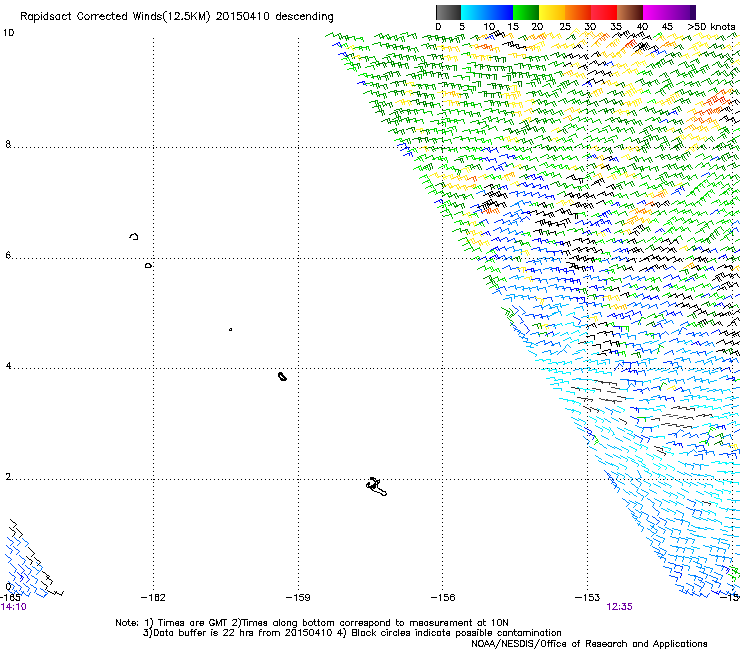Click the purple time stamp '14:10'
The height and width of the screenshot is (650, 740).
click(14, 607)
